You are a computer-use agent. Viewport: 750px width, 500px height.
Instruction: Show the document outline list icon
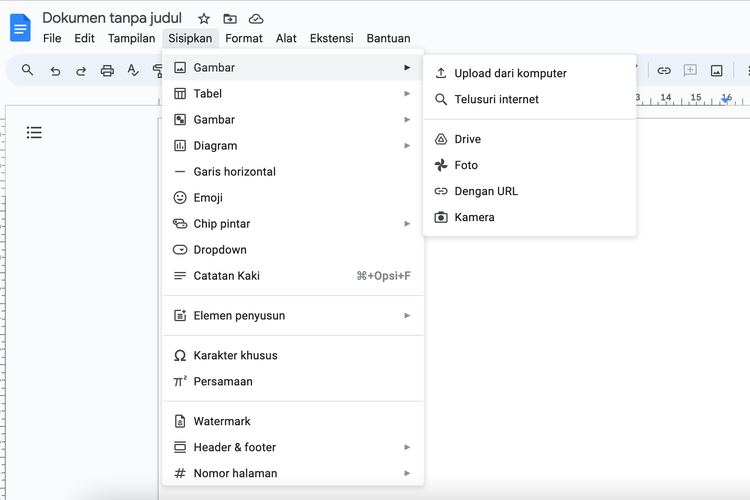pyautogui.click(x=34, y=133)
